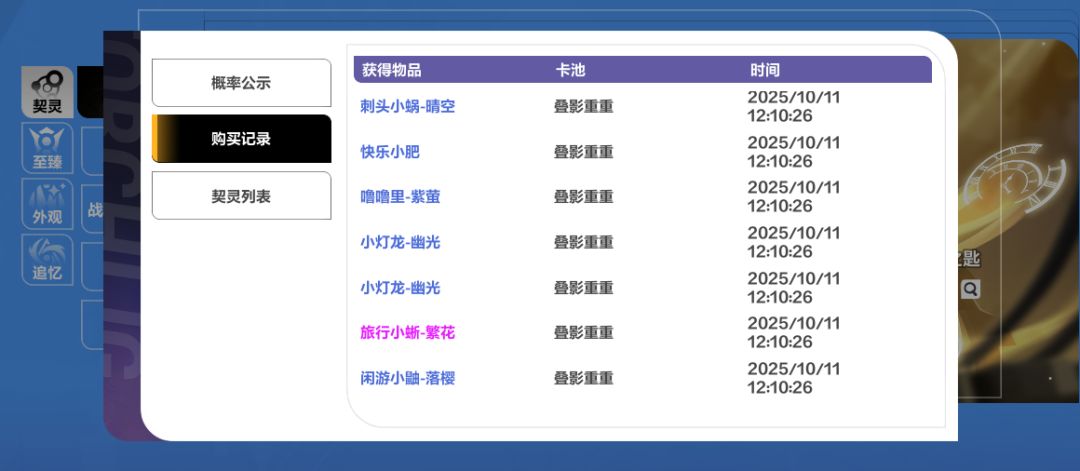Click the timestamp in the 噜噜里-紫萤 row

click(794, 197)
